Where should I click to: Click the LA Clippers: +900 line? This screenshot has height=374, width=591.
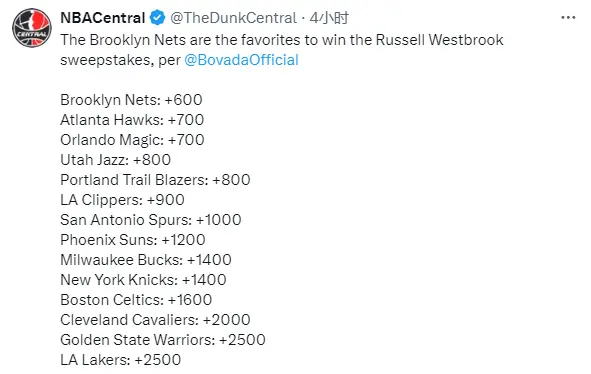coord(122,200)
